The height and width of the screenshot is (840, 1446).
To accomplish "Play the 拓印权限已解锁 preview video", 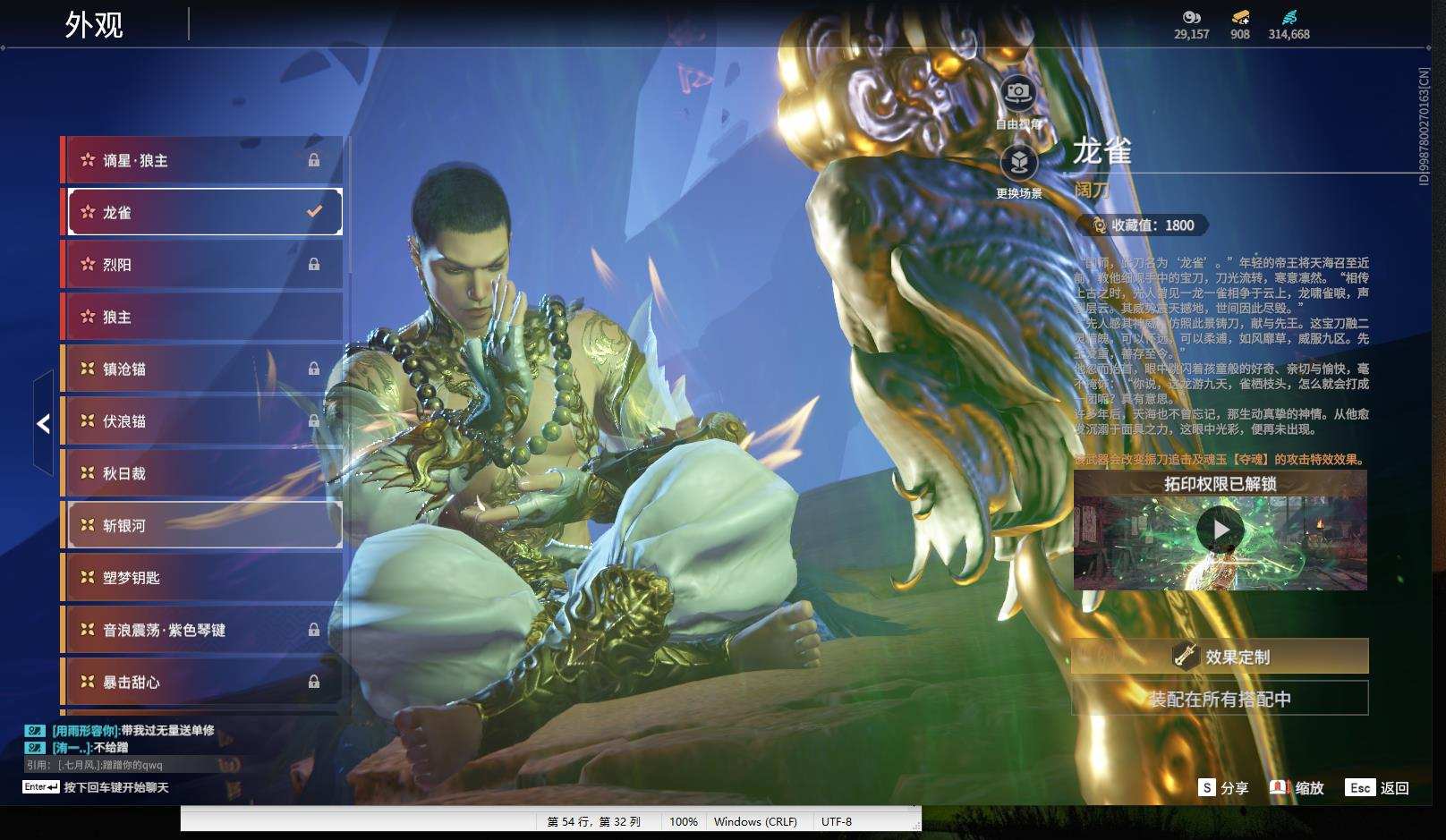I will pyautogui.click(x=1221, y=530).
